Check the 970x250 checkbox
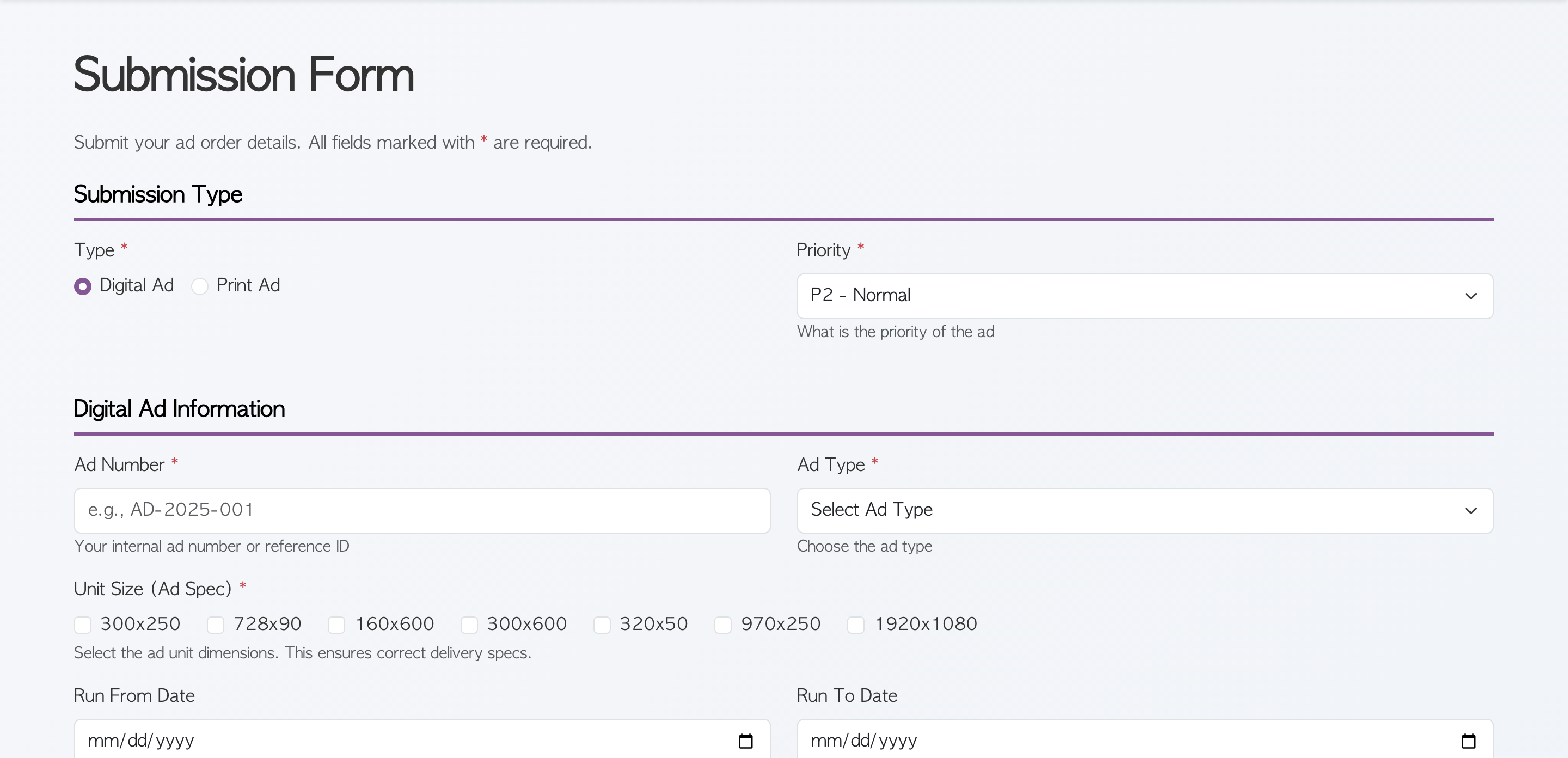This screenshot has height=758, width=1568. tap(722, 625)
